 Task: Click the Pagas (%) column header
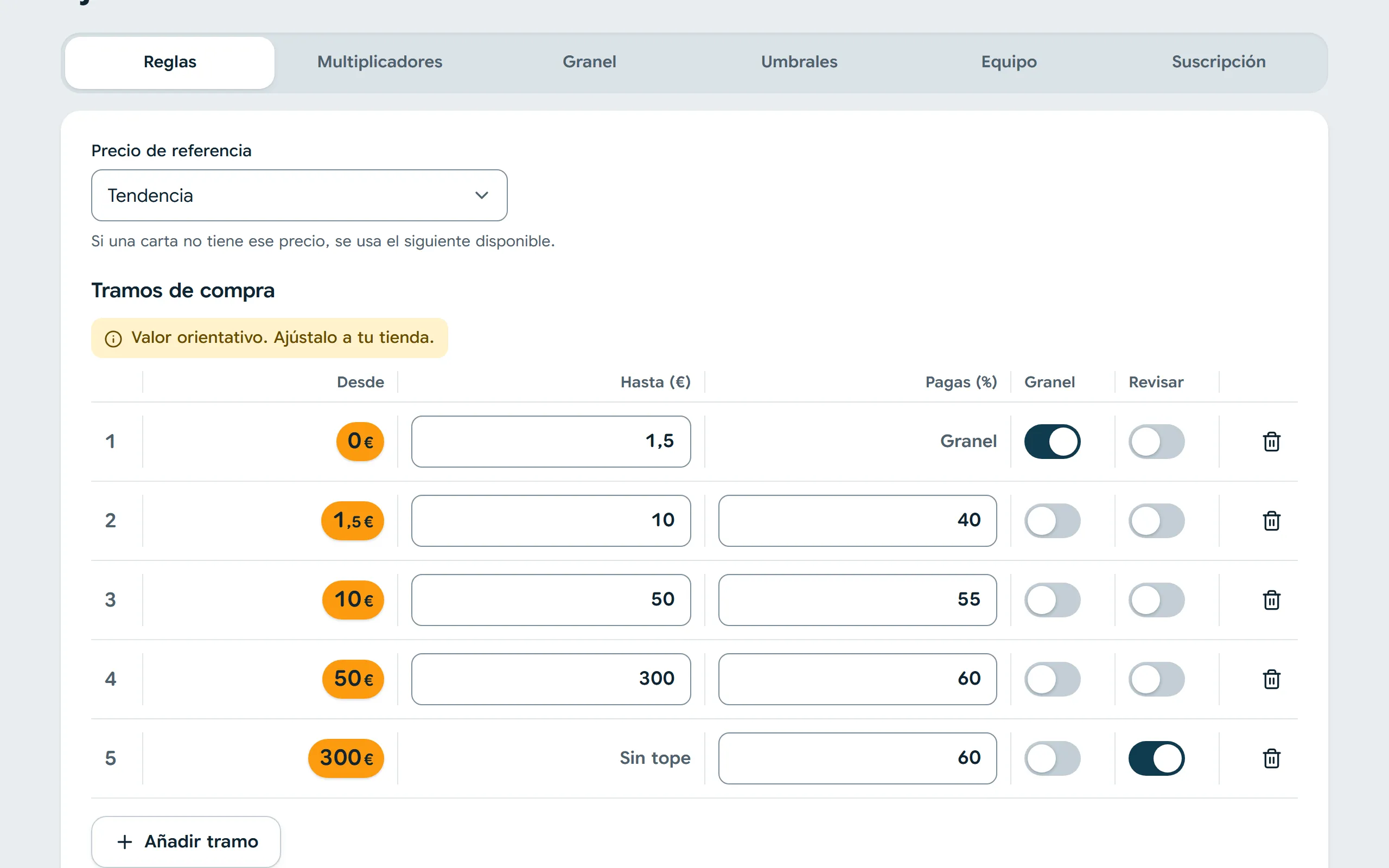click(x=961, y=382)
